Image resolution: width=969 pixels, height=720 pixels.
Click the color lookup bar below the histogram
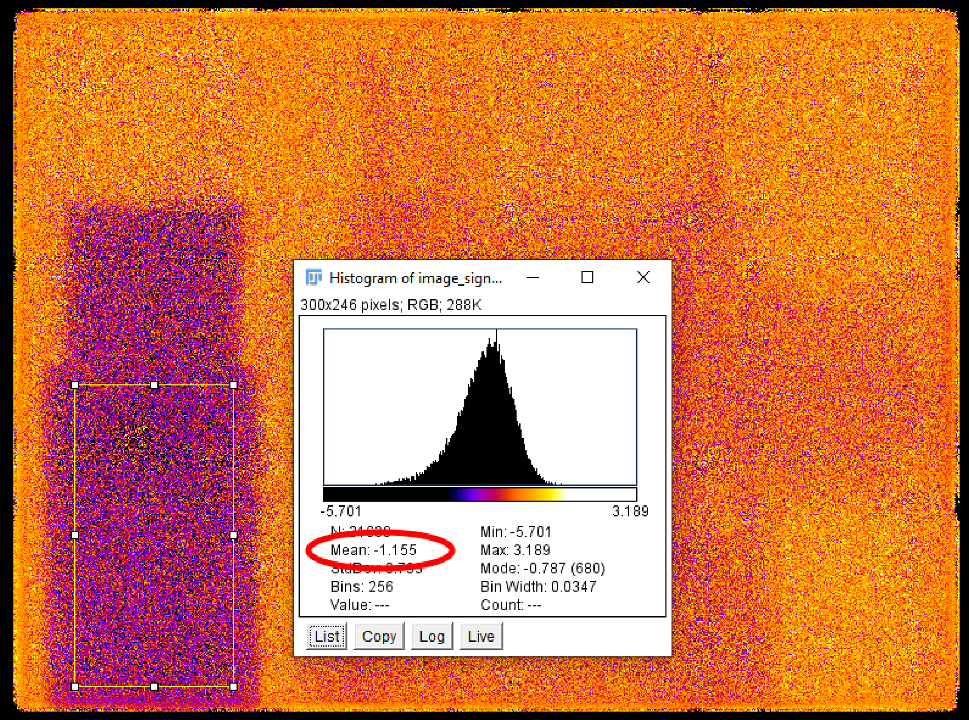(480, 494)
